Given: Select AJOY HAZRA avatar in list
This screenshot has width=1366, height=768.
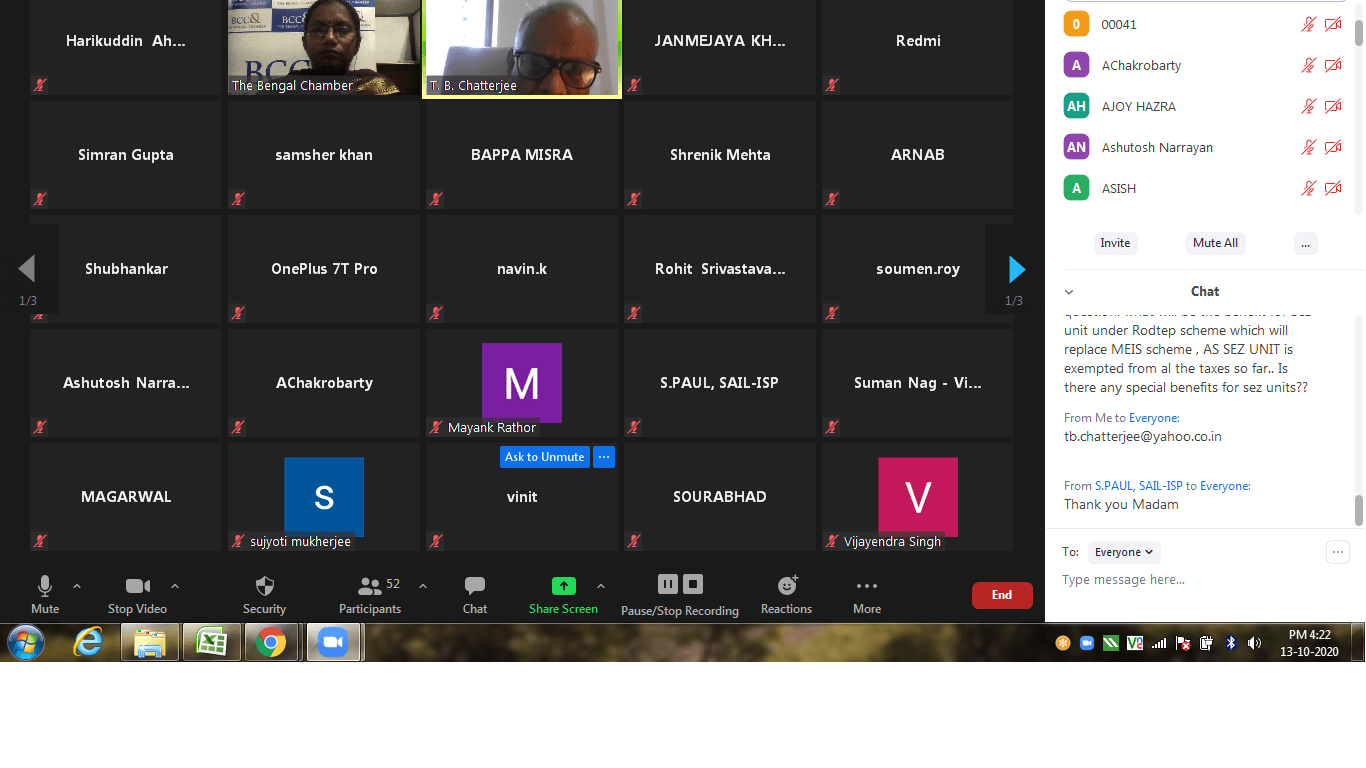Looking at the screenshot, I should click(x=1076, y=106).
